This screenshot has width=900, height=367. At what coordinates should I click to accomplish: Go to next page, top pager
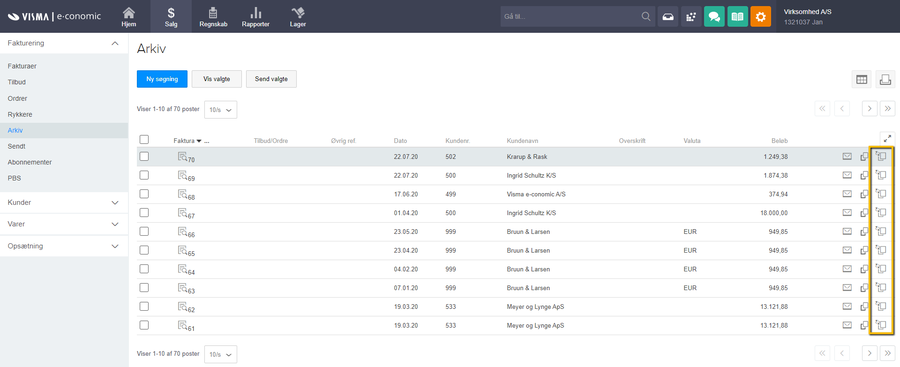[870, 109]
